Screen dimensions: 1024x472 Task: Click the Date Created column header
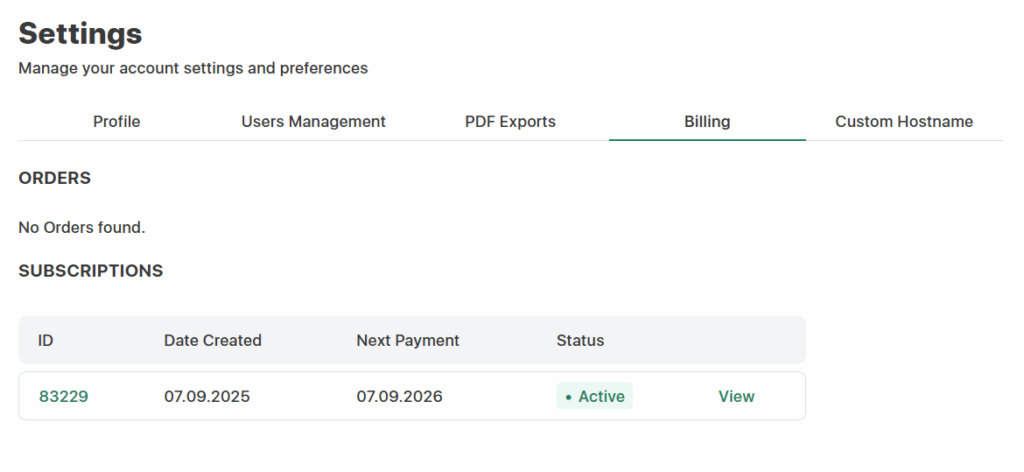pos(213,341)
